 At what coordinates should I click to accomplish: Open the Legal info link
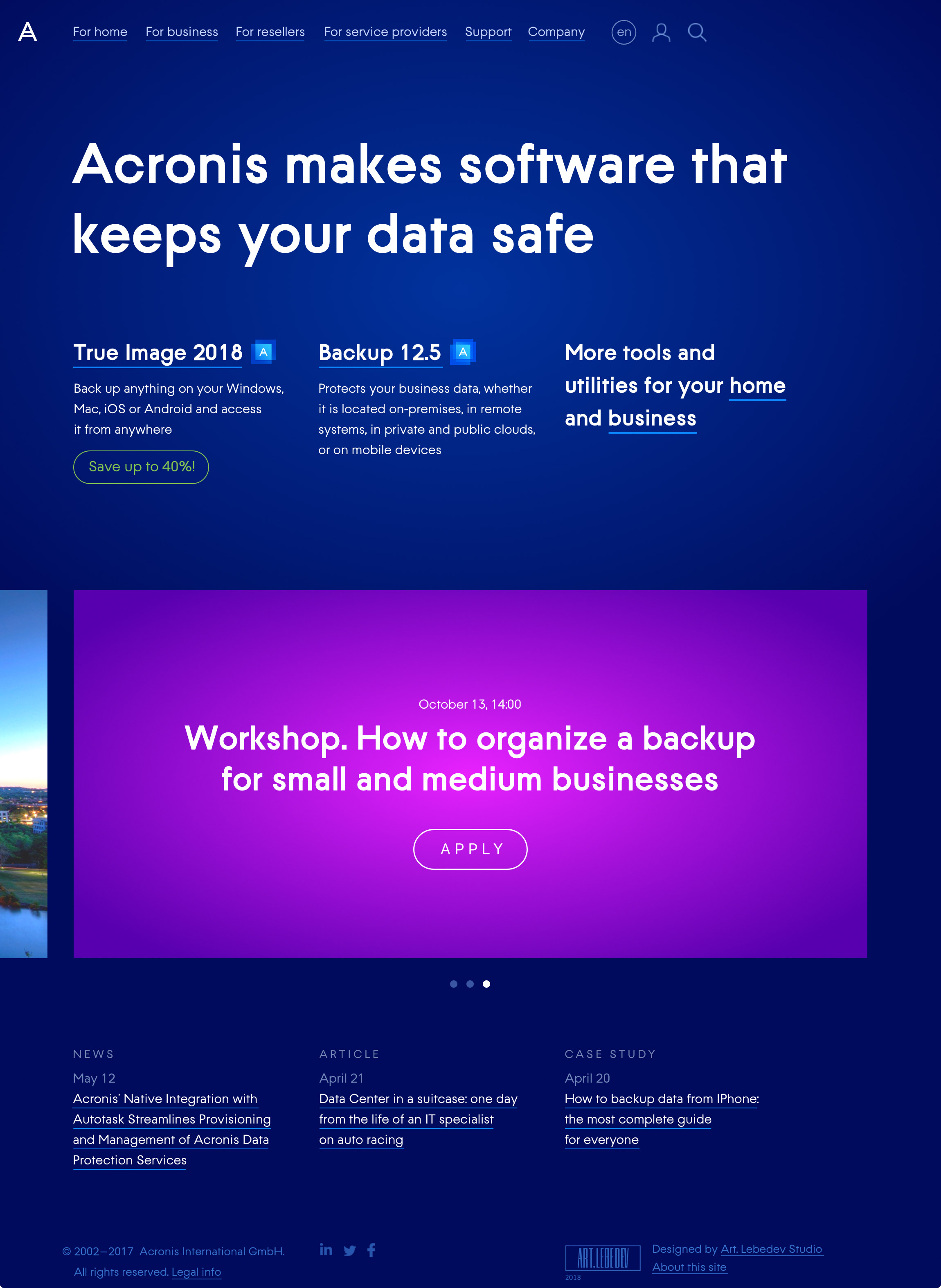point(196,1272)
